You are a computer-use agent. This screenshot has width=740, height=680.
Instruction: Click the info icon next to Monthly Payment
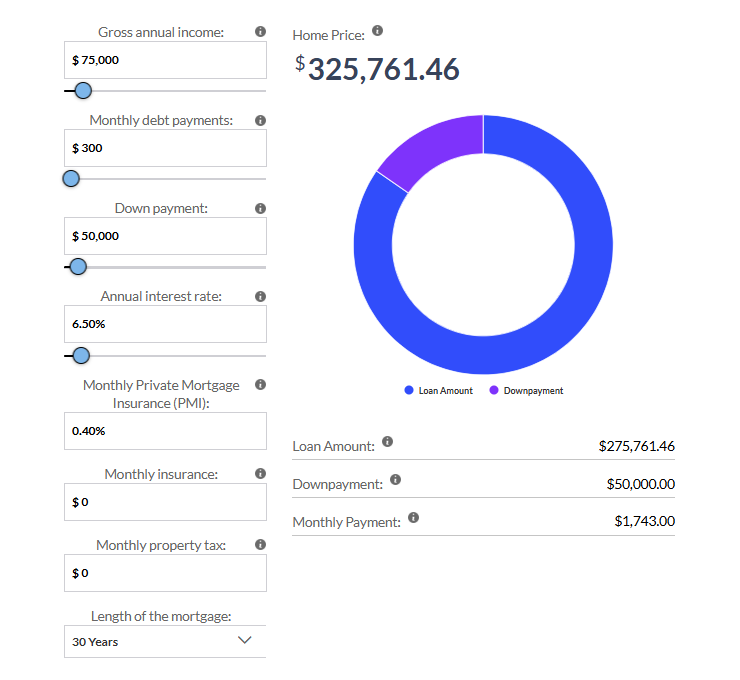pyautogui.click(x=413, y=518)
